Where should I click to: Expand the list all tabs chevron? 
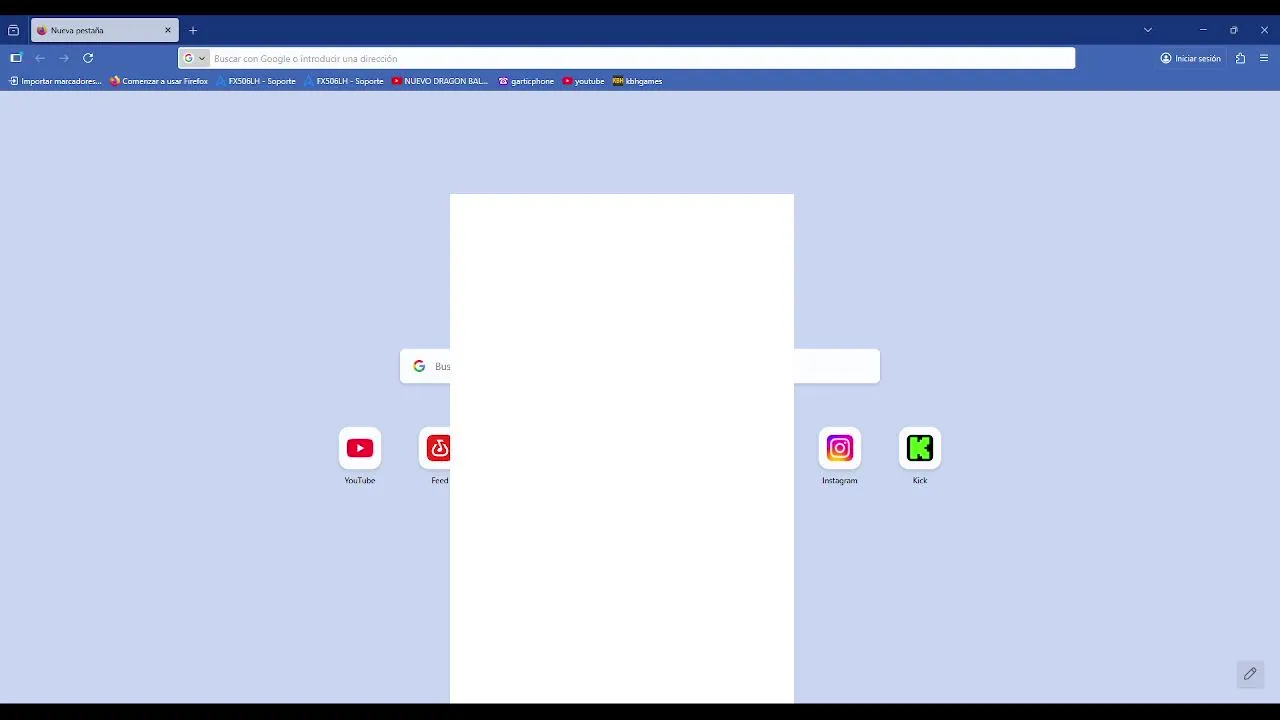pos(1148,30)
